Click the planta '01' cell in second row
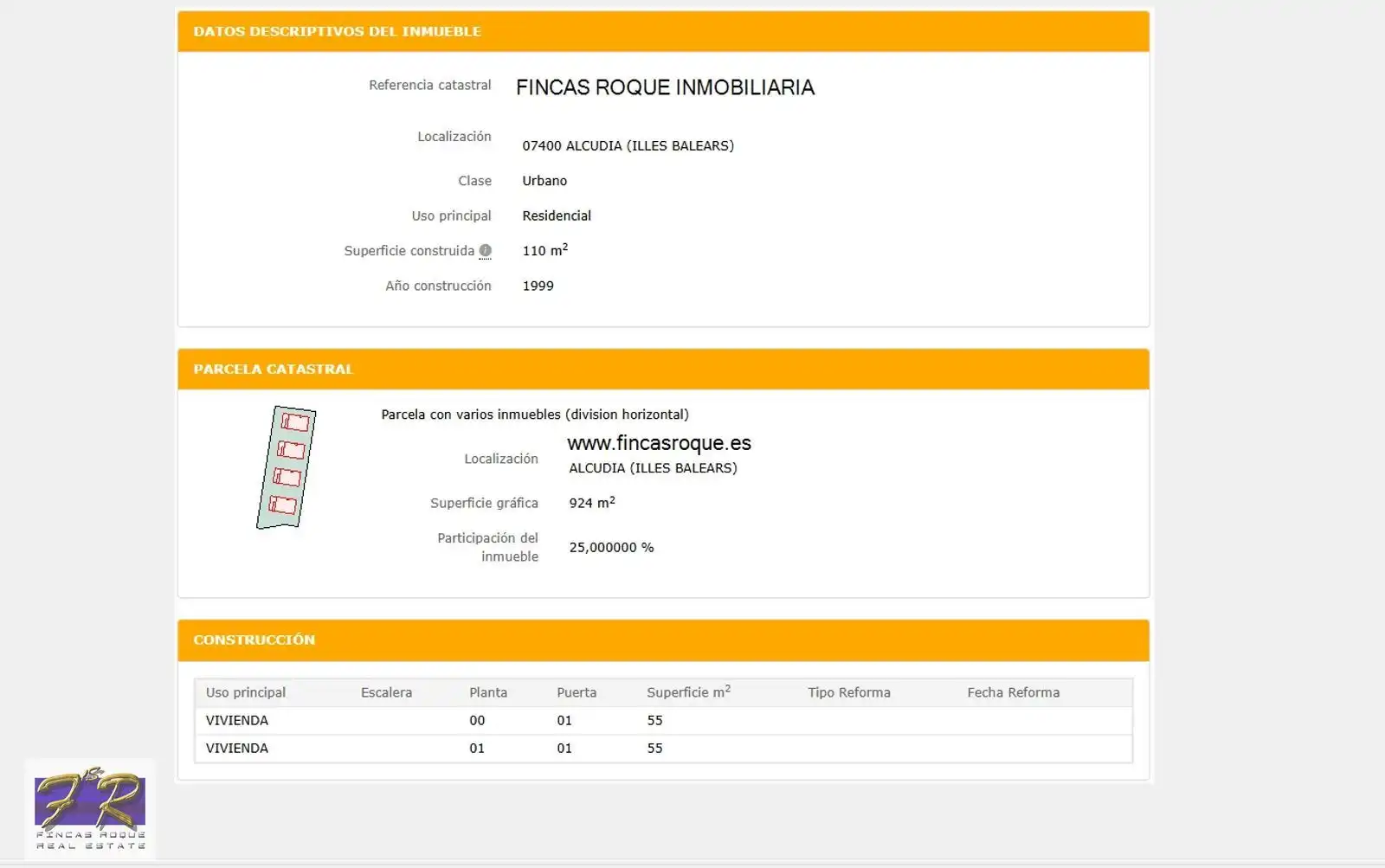Image resolution: width=1385 pixels, height=868 pixels. [x=477, y=749]
